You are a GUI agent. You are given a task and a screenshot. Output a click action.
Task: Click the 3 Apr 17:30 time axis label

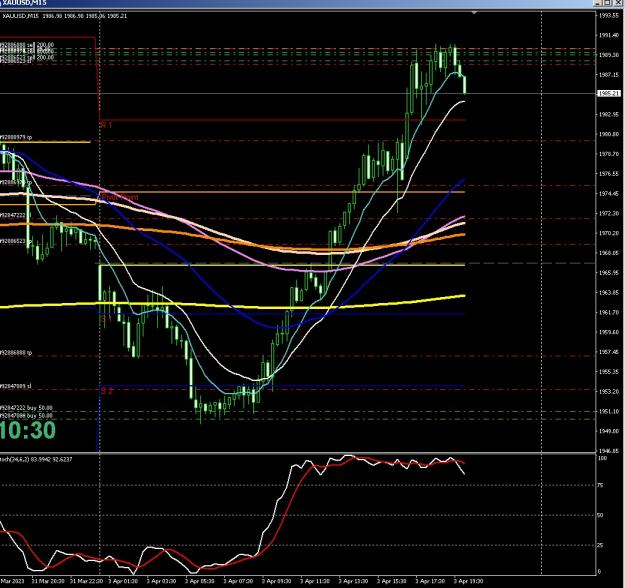point(430,581)
